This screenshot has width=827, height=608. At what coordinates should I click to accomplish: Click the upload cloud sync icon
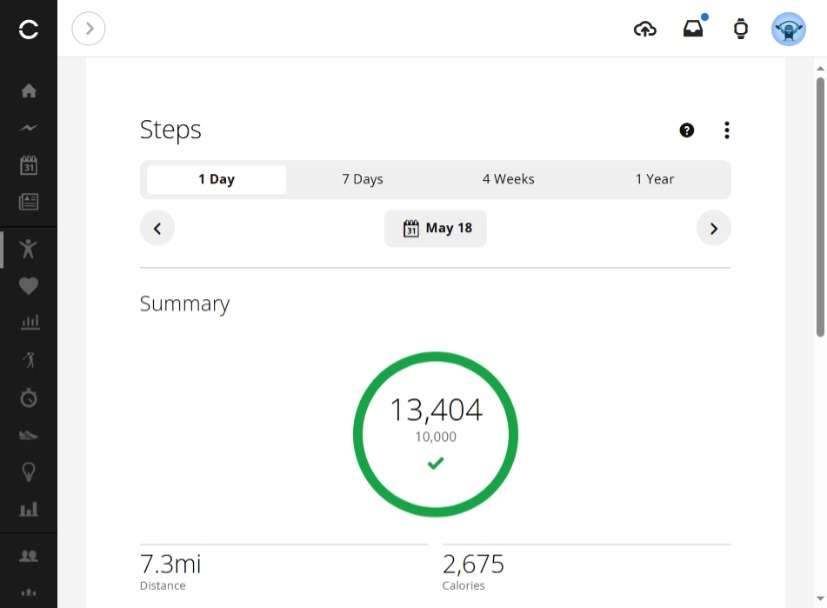(x=645, y=29)
